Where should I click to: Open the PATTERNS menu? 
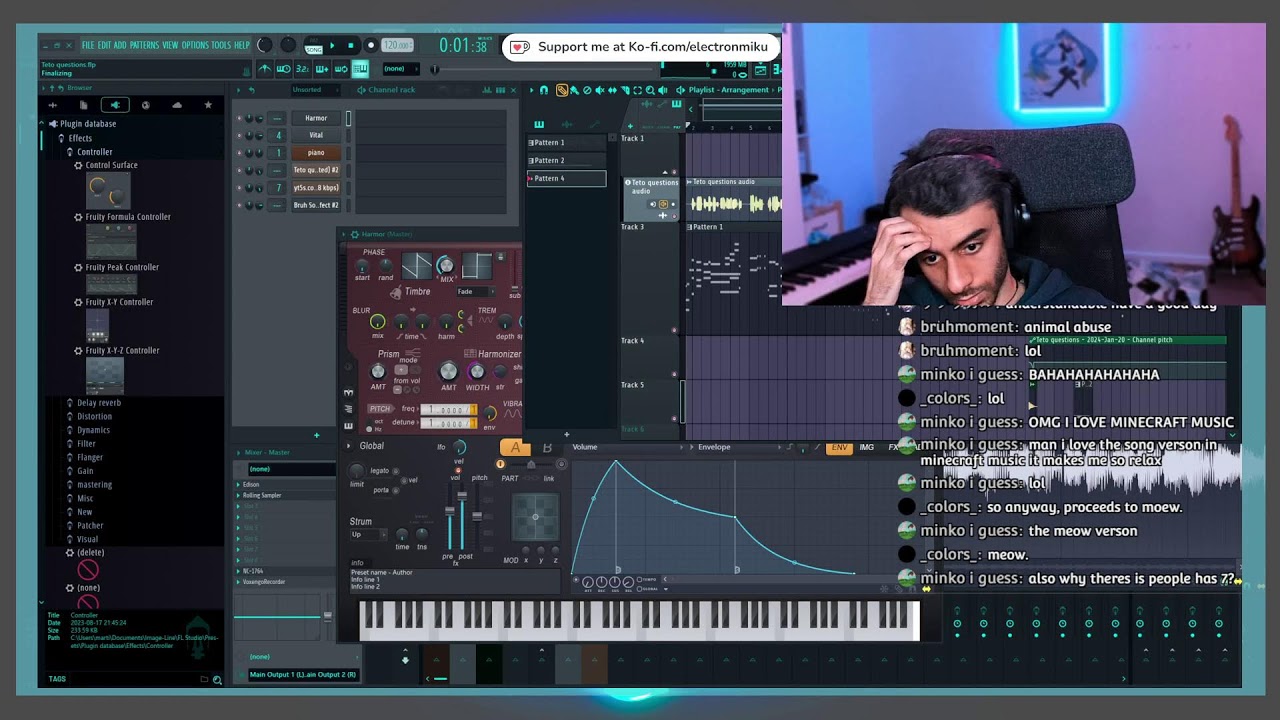click(x=144, y=45)
